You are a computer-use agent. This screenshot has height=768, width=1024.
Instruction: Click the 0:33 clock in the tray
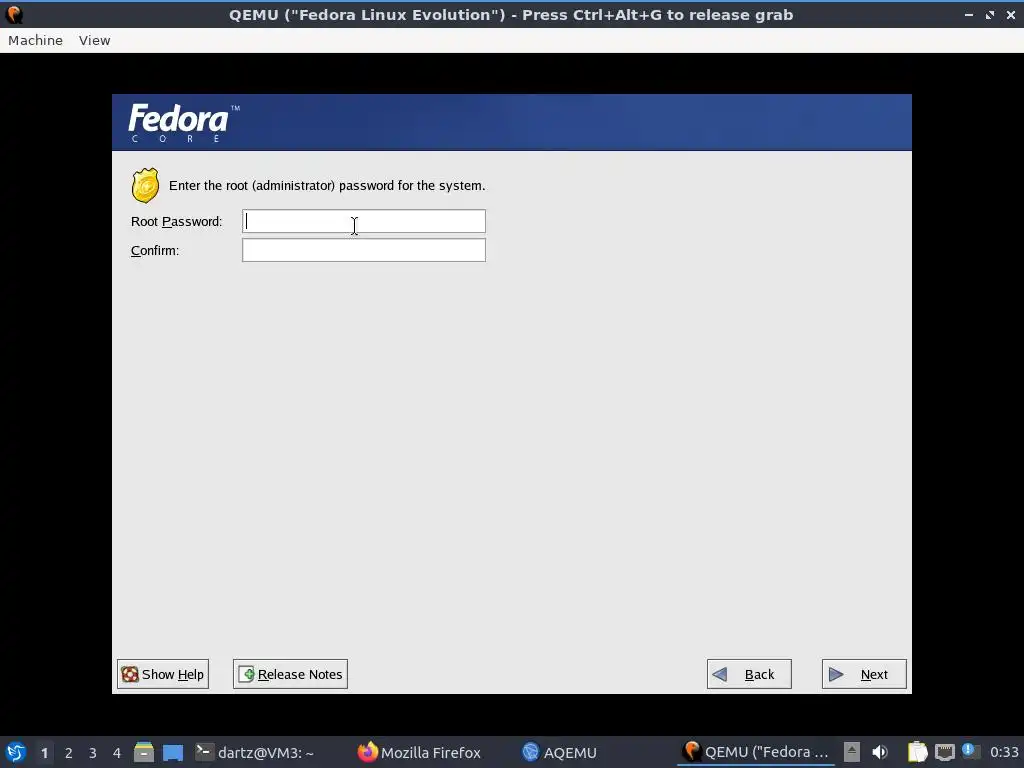click(1004, 752)
